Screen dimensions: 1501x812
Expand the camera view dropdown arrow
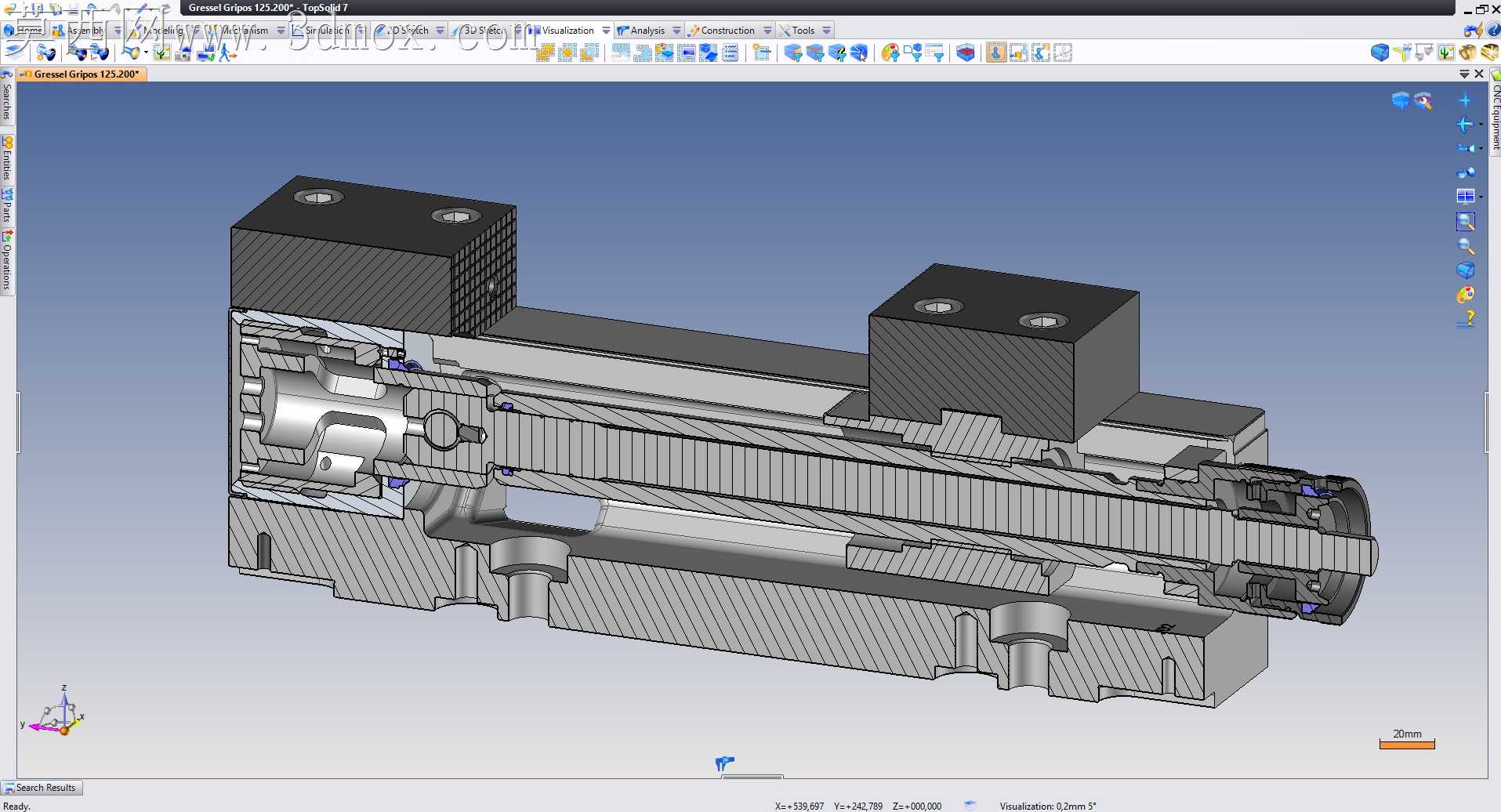coord(1481,147)
